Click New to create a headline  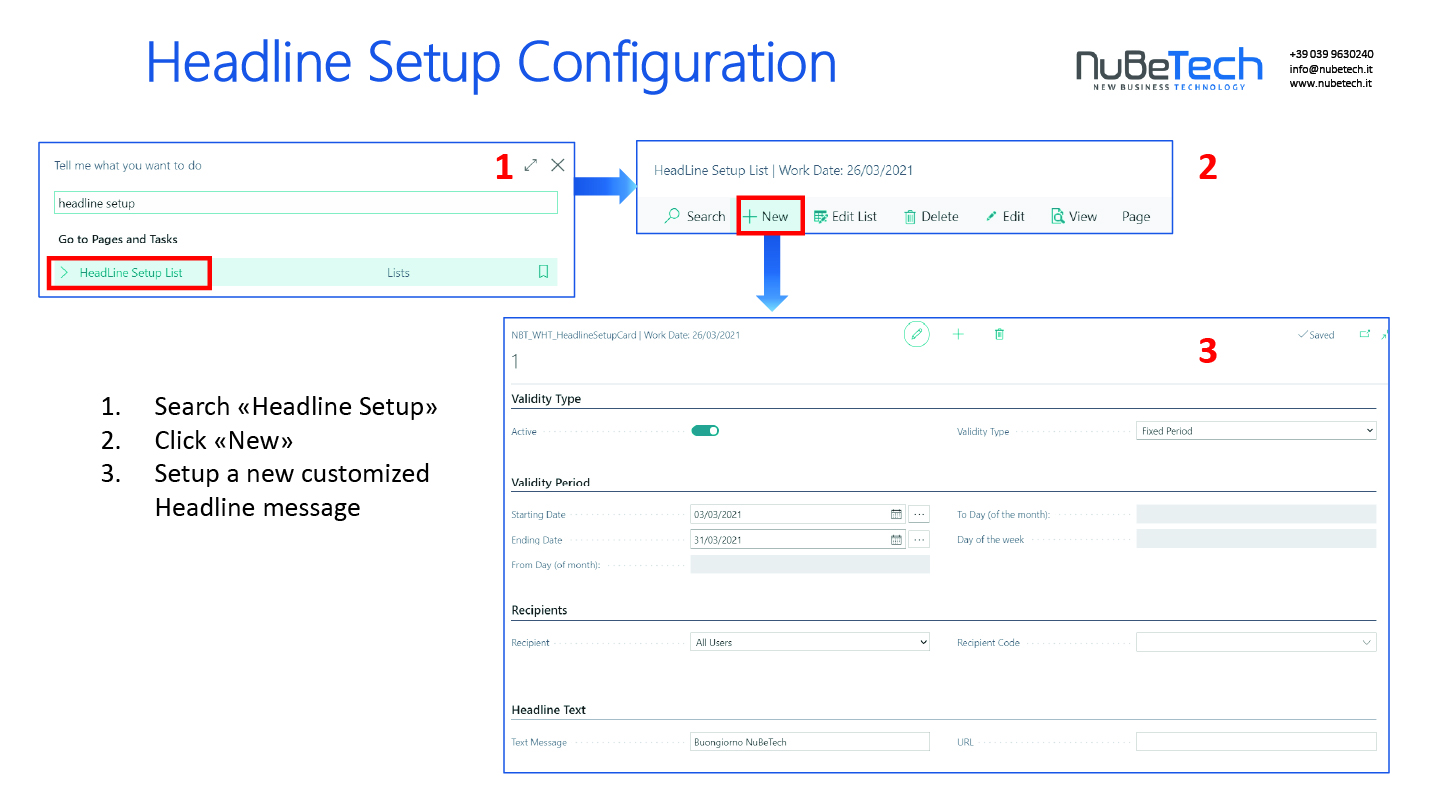pos(767,216)
